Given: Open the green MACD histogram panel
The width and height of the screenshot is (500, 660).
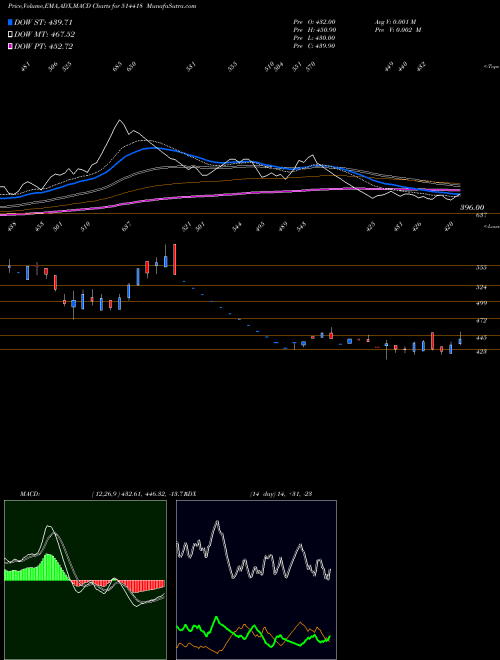Looking at the screenshot, I should click(85, 580).
